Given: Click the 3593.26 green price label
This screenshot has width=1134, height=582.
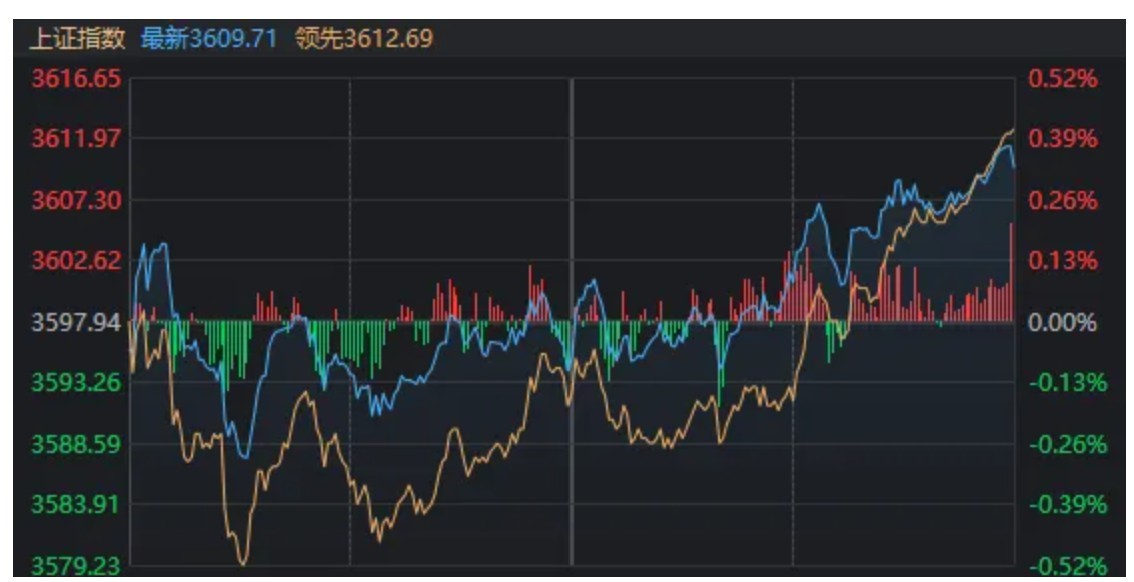Looking at the screenshot, I should 76,382.
